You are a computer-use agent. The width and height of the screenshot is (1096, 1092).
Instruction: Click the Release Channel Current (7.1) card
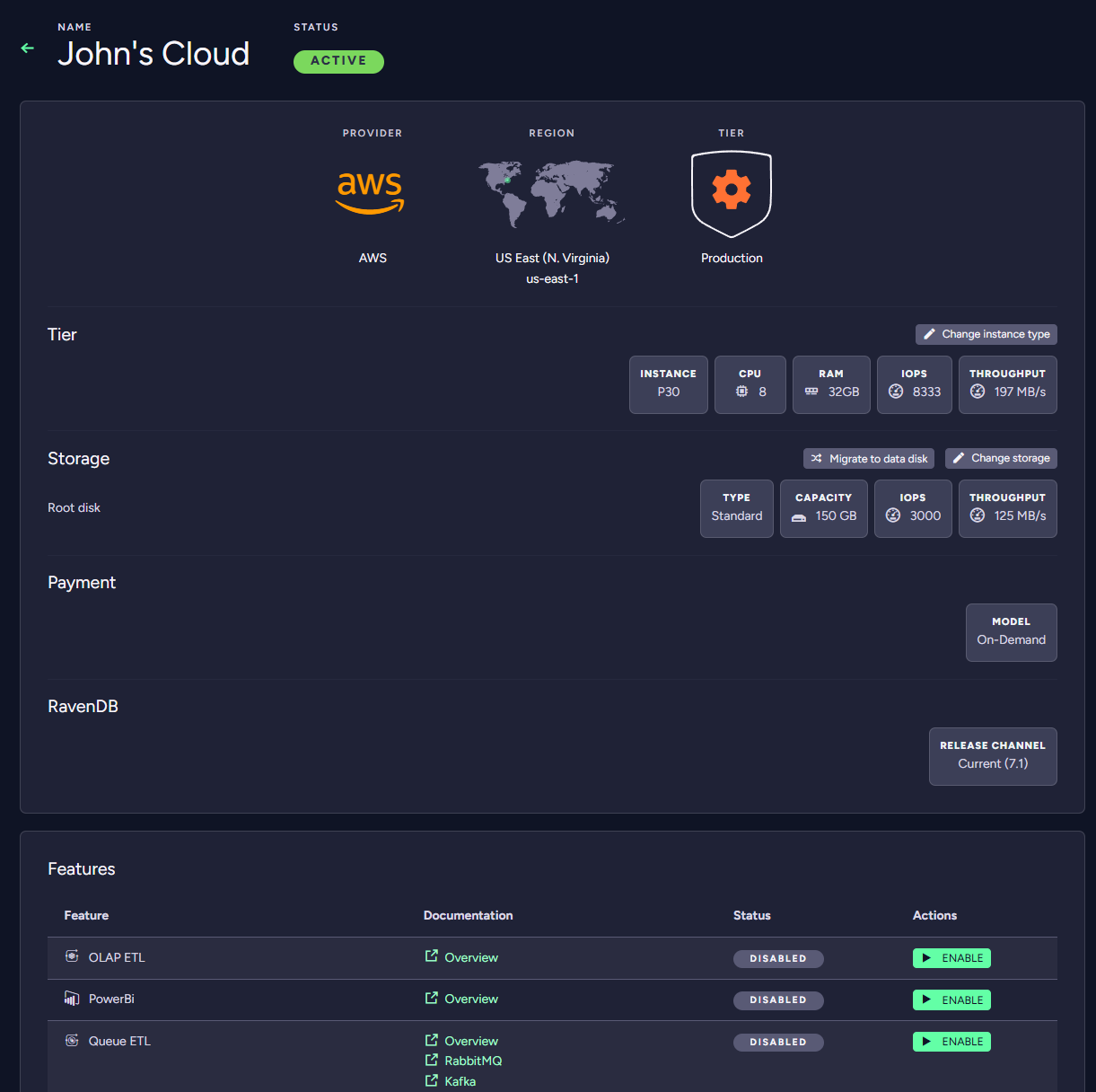[993, 756]
